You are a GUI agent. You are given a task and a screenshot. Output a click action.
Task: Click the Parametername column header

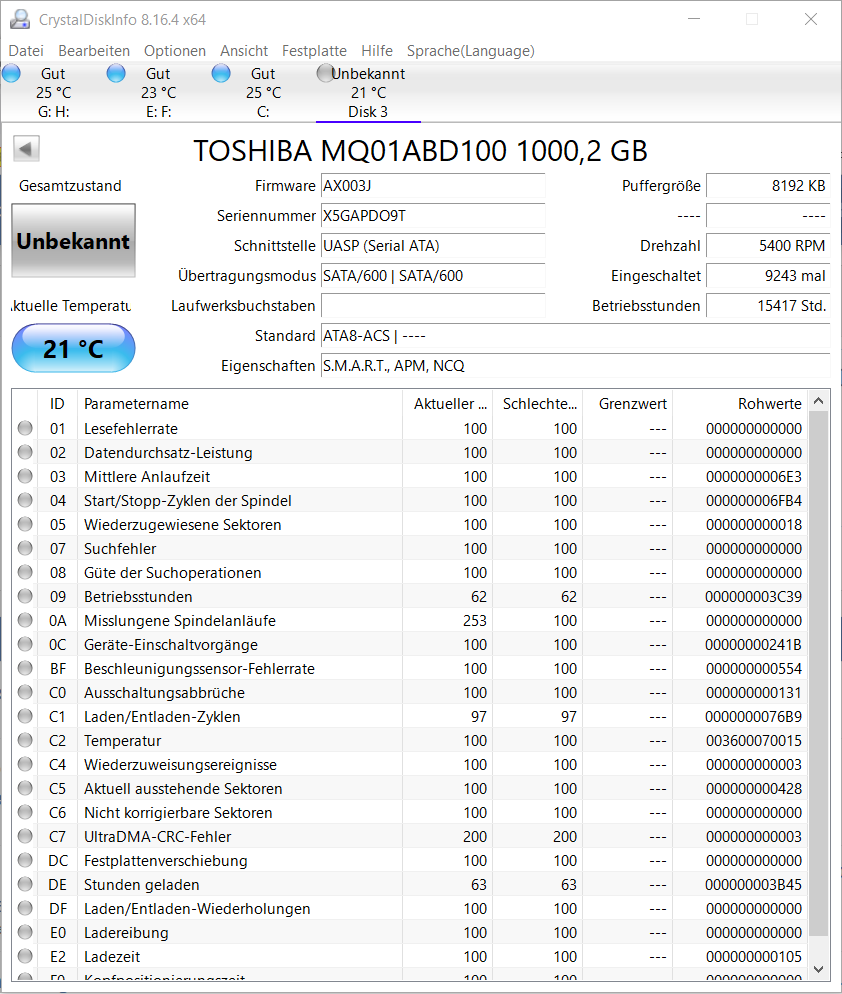240,404
